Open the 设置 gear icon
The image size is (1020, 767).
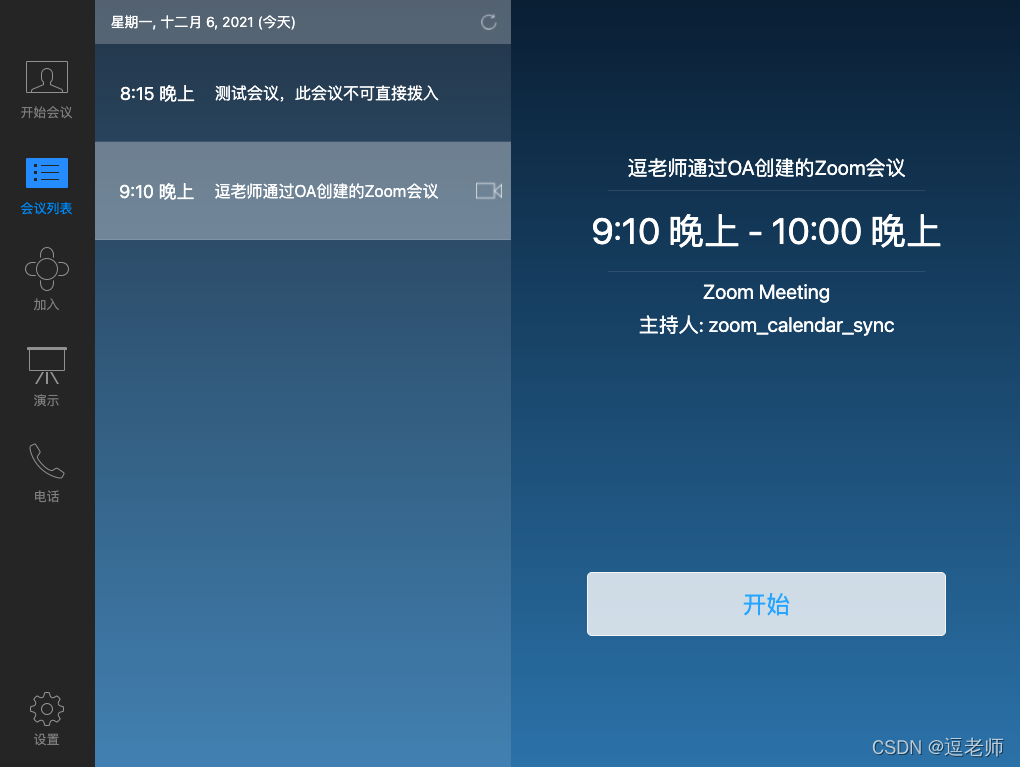click(47, 708)
